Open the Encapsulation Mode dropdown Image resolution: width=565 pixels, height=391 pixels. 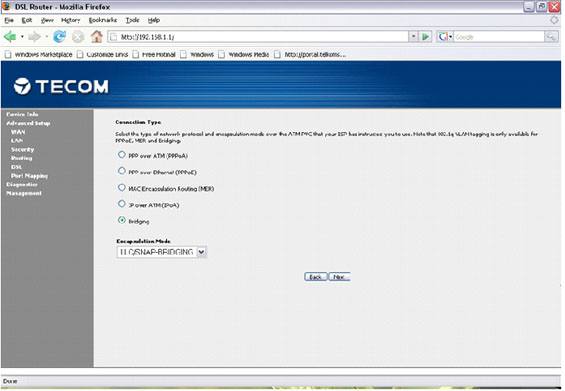[161, 252]
